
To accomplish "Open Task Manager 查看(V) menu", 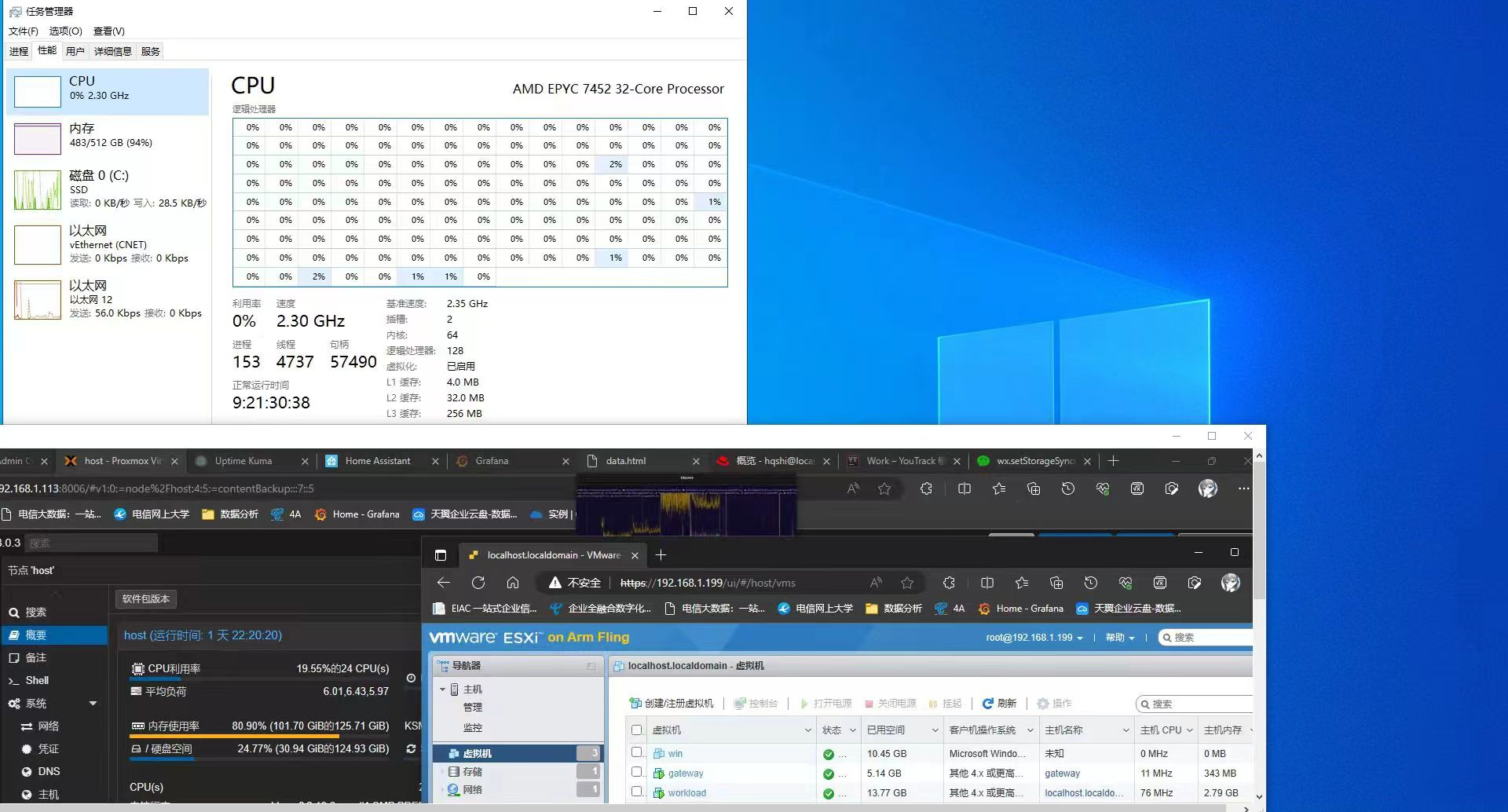I will 109,31.
